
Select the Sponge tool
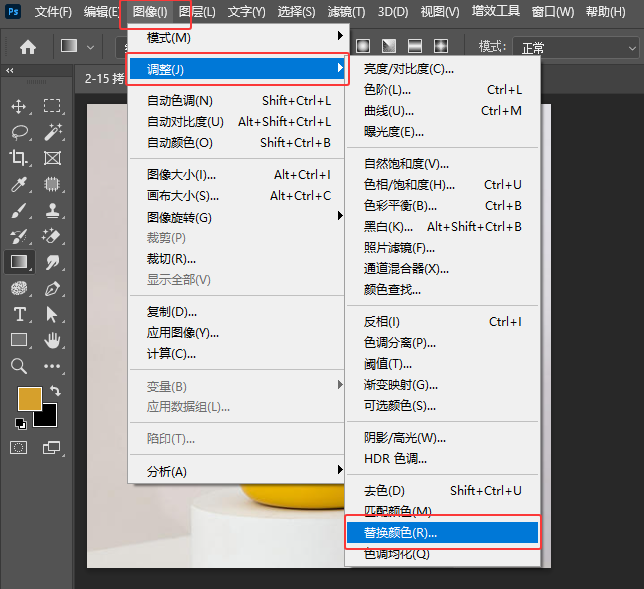point(19,288)
